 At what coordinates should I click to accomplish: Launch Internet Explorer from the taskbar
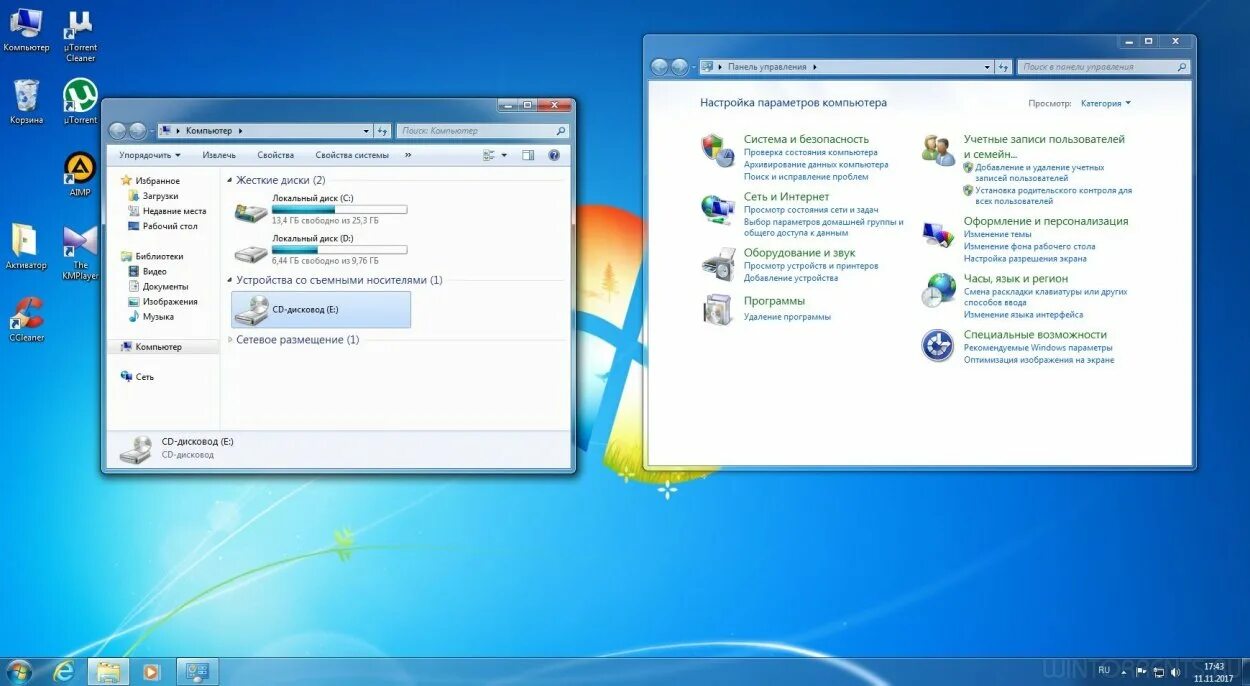(x=63, y=671)
